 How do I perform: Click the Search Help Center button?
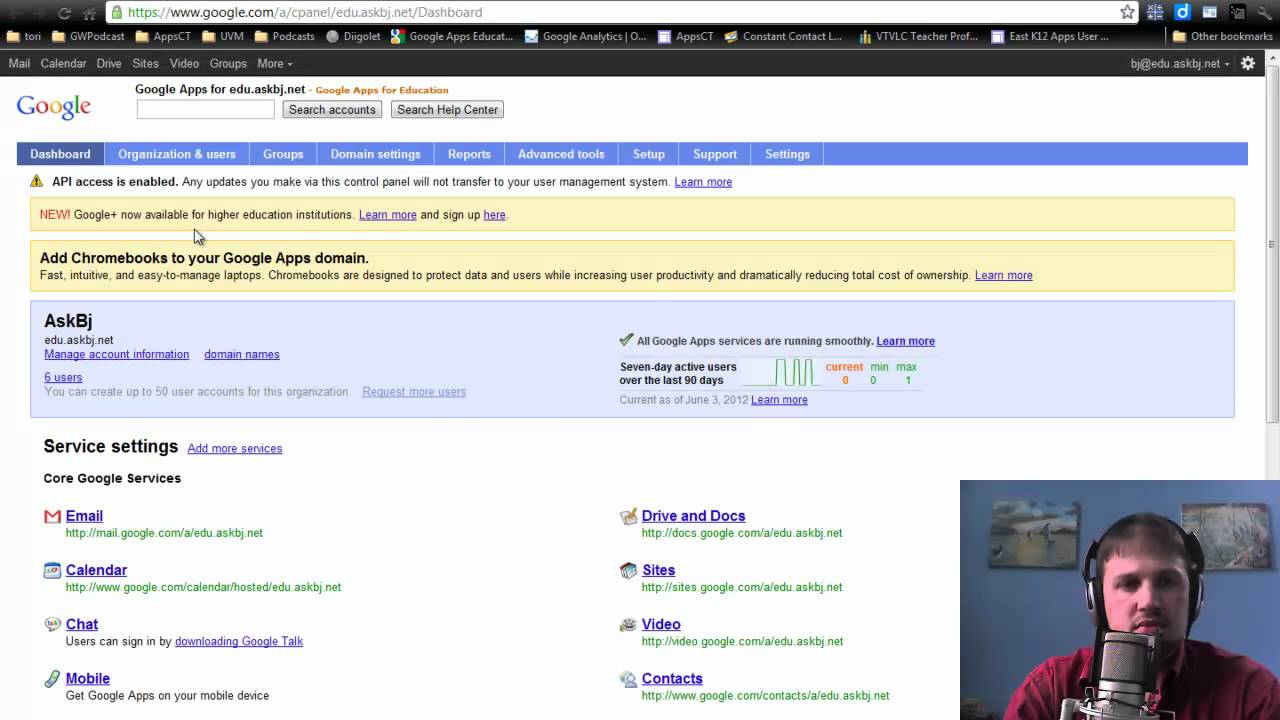pyautogui.click(x=447, y=110)
